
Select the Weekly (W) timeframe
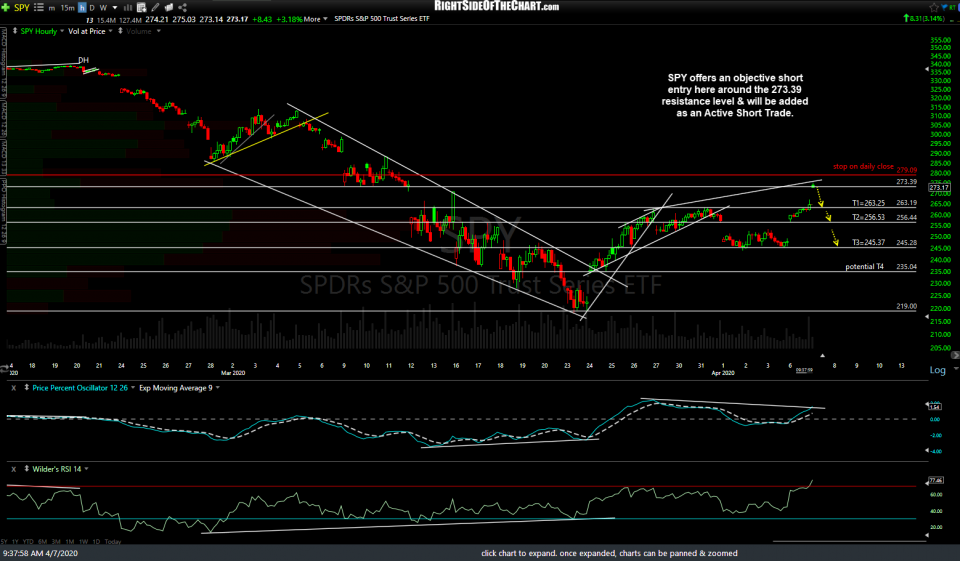[103, 8]
